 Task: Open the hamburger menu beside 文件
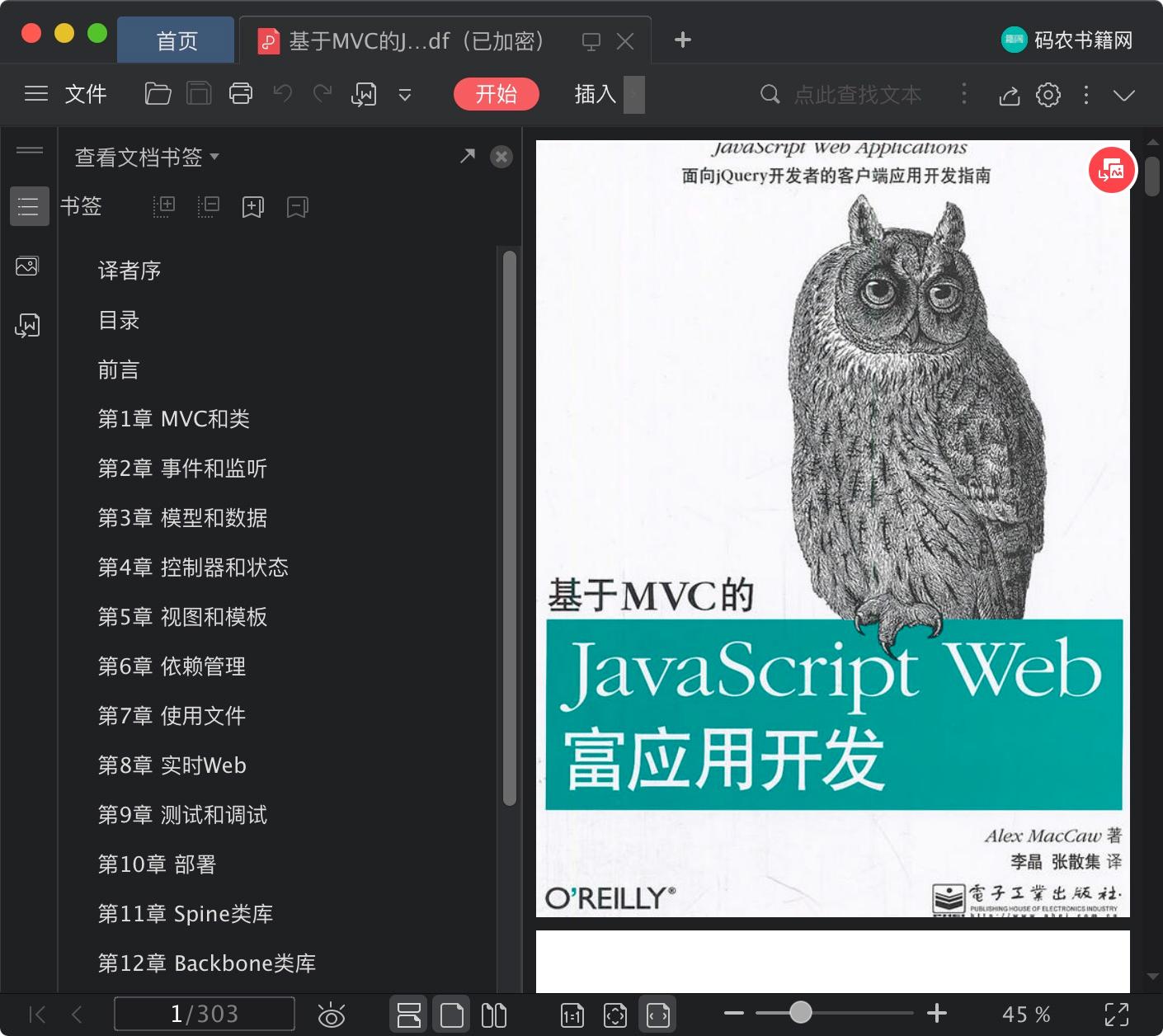(36, 94)
